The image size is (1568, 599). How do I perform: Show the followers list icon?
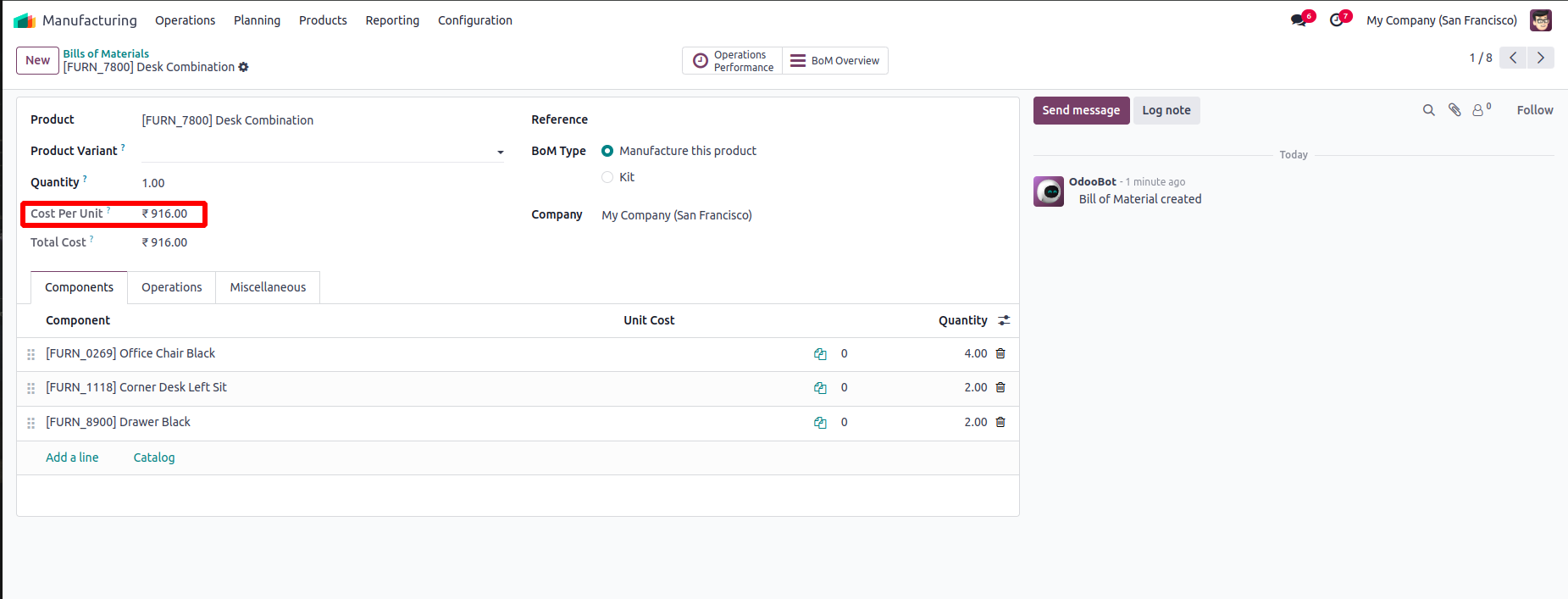pyautogui.click(x=1480, y=110)
